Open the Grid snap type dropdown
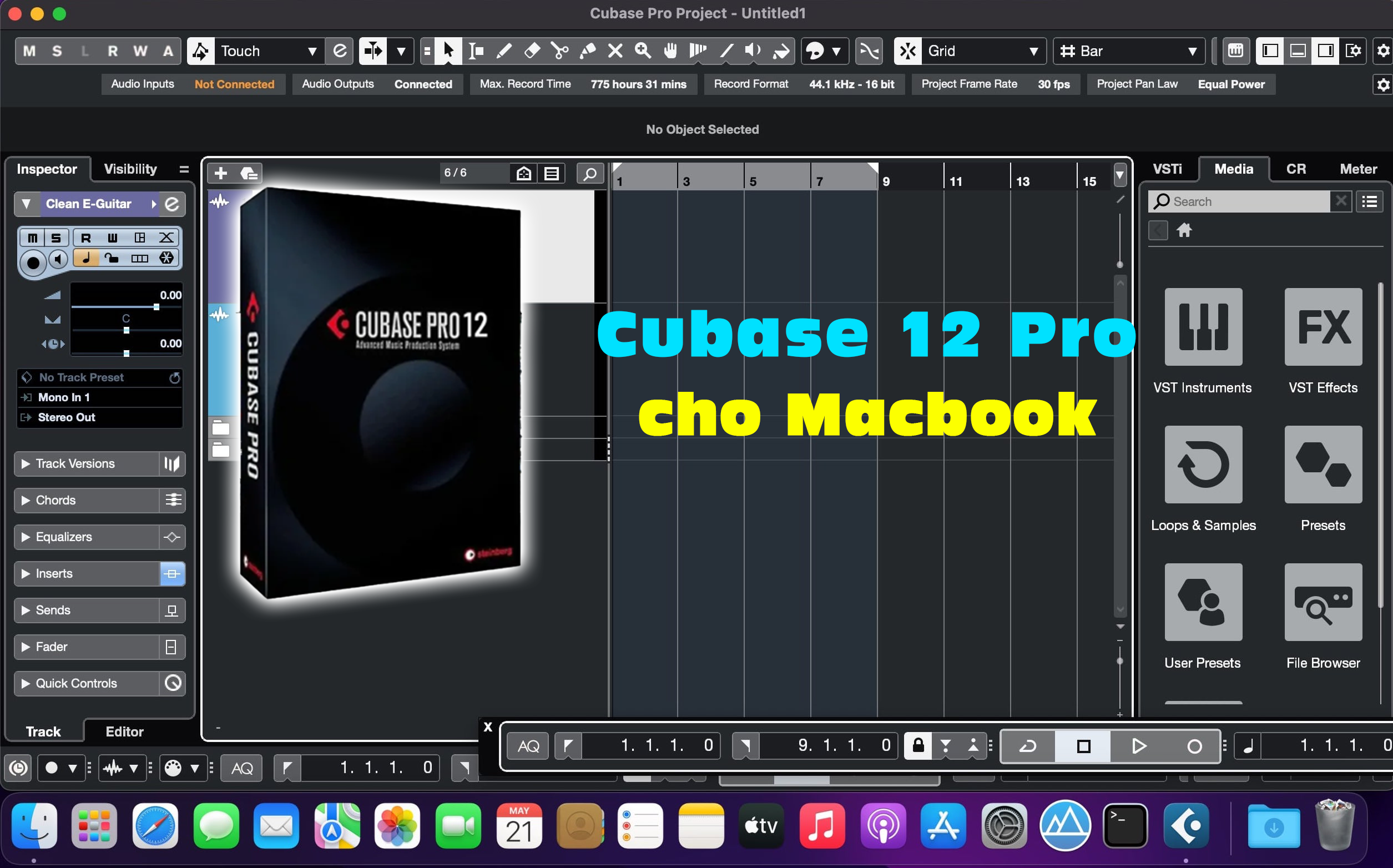Screen dimensions: 1393x868 pyautogui.click(x=983, y=51)
